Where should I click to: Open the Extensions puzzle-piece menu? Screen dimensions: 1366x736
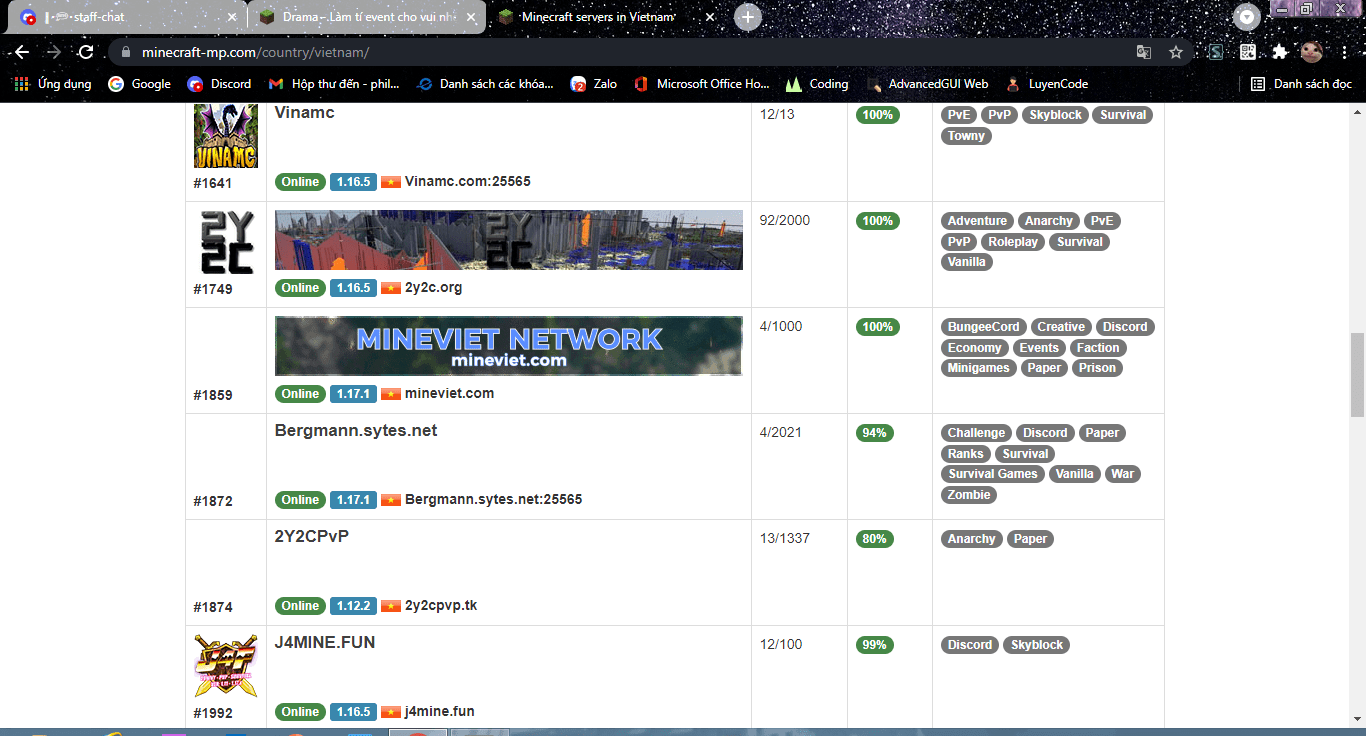(1280, 52)
